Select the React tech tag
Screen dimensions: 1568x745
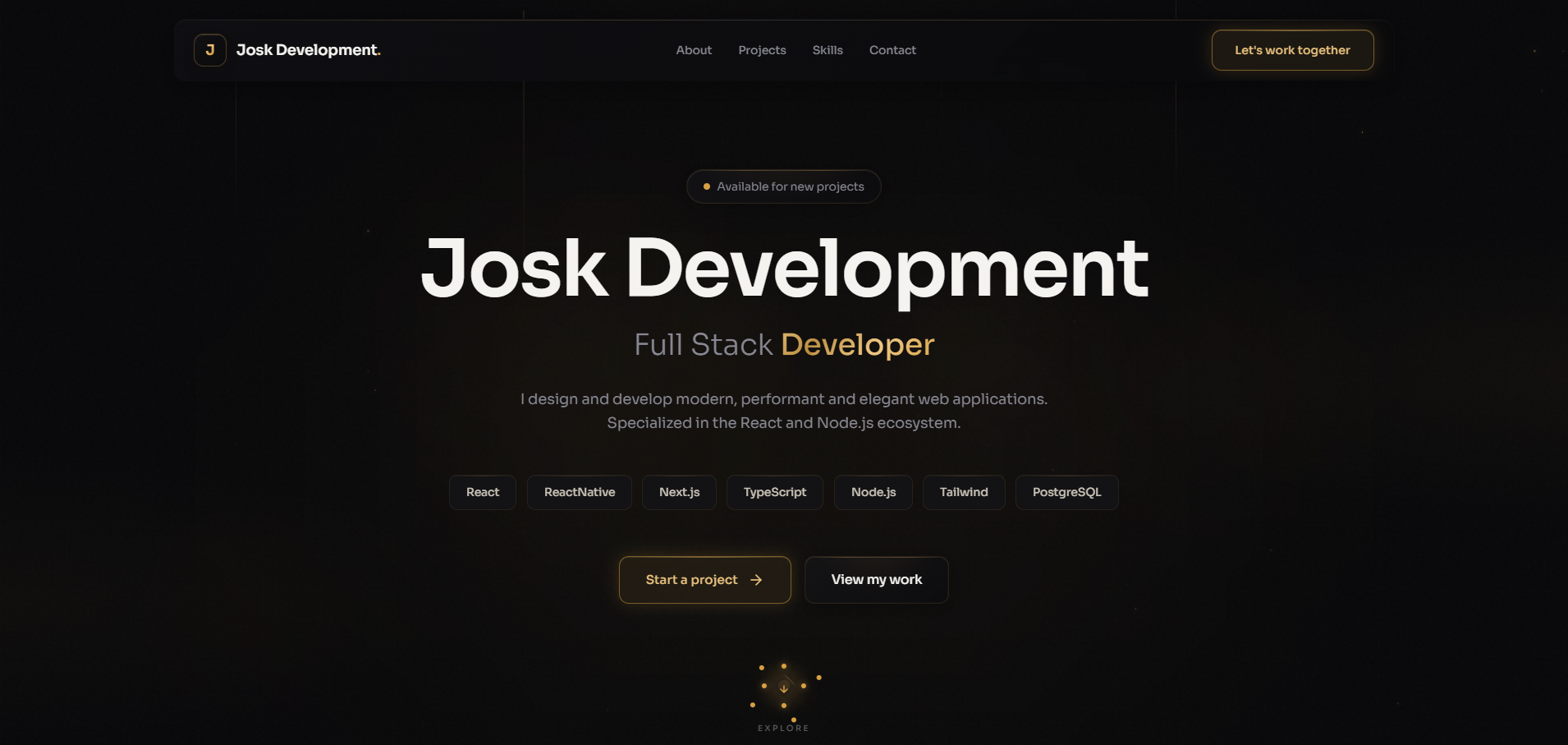point(483,492)
